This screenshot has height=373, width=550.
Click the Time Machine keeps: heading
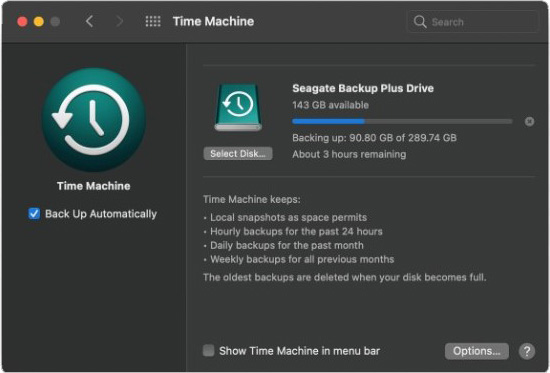click(251, 200)
